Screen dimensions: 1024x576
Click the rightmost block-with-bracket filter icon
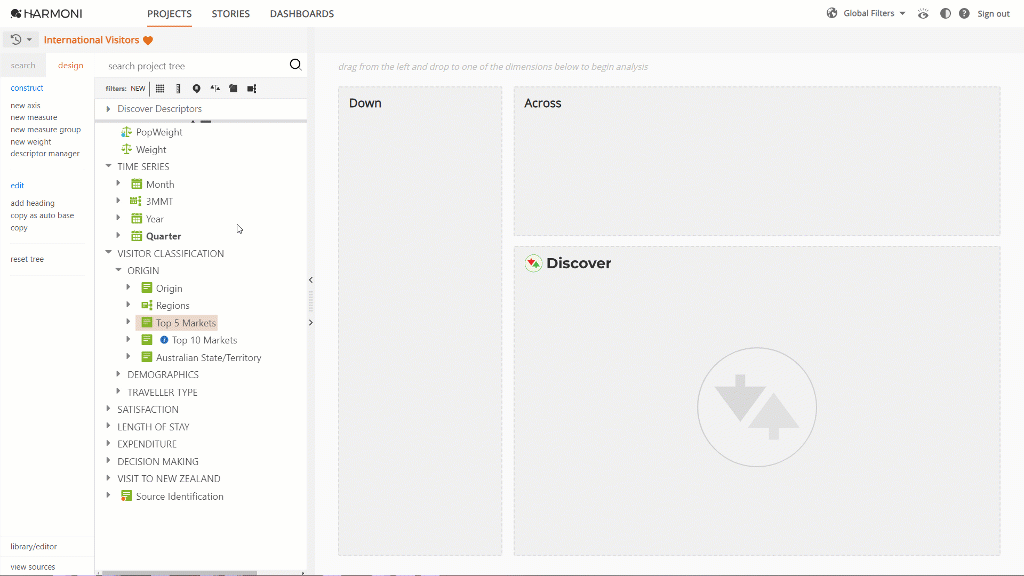coord(251,88)
